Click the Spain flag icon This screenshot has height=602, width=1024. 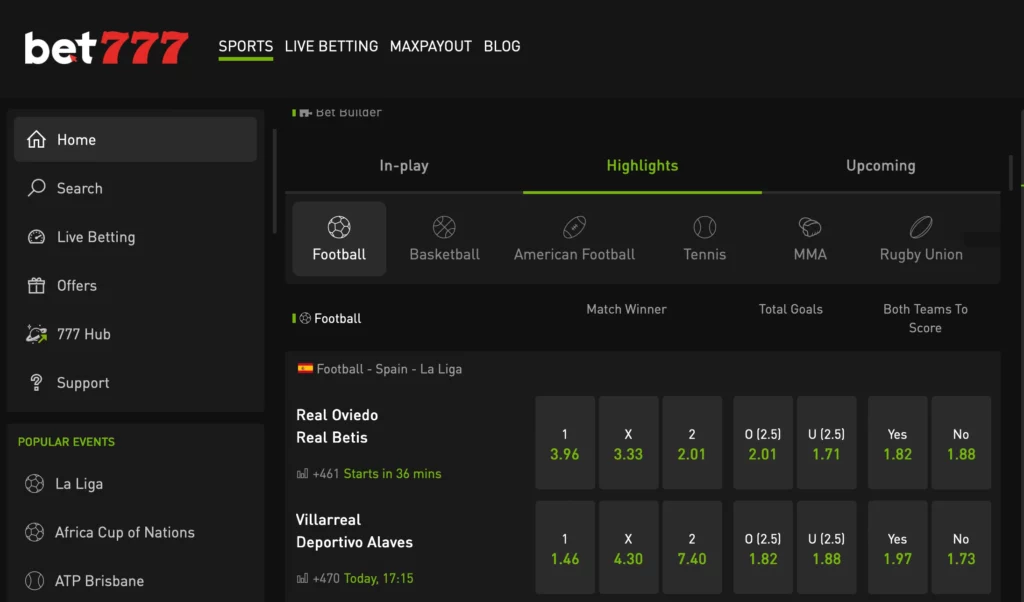coord(305,368)
